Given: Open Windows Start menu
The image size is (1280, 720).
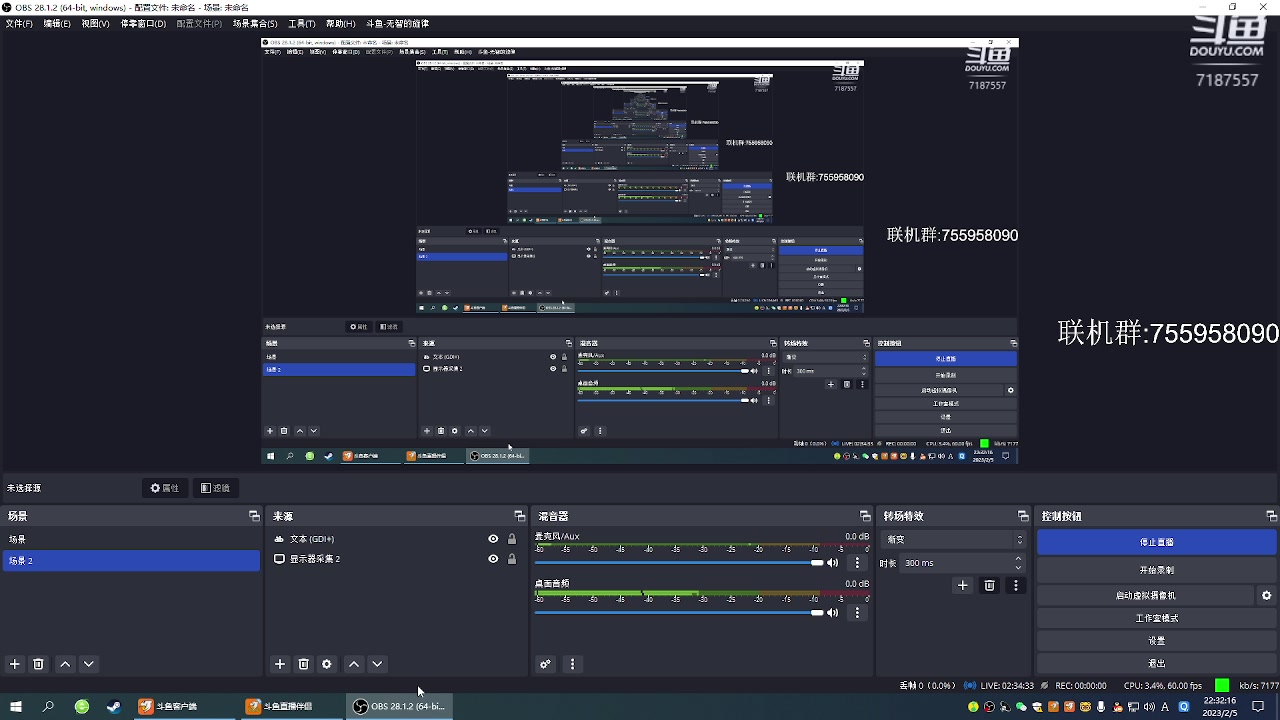Looking at the screenshot, I should click(15, 707).
